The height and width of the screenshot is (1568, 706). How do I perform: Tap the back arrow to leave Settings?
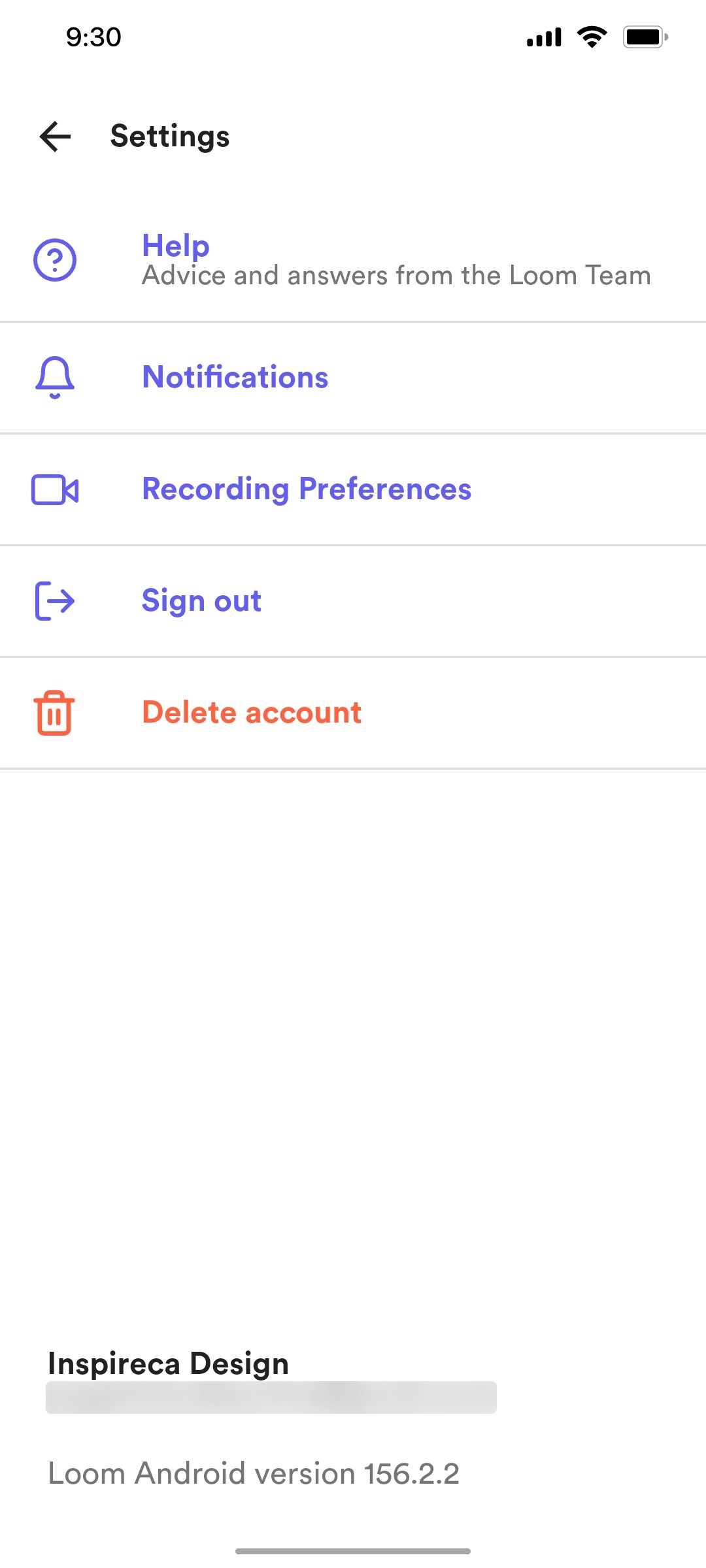(55, 136)
